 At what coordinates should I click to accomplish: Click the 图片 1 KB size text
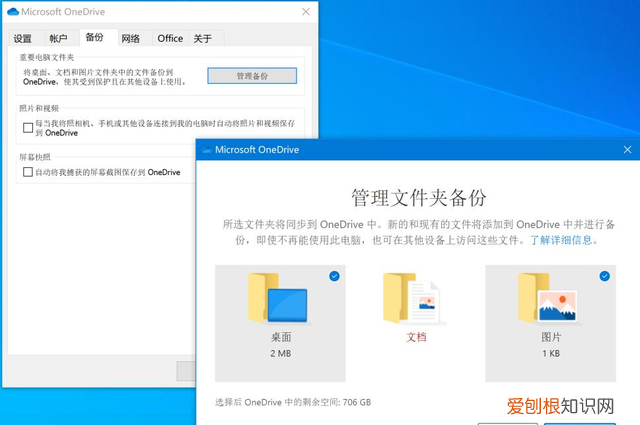tap(551, 354)
